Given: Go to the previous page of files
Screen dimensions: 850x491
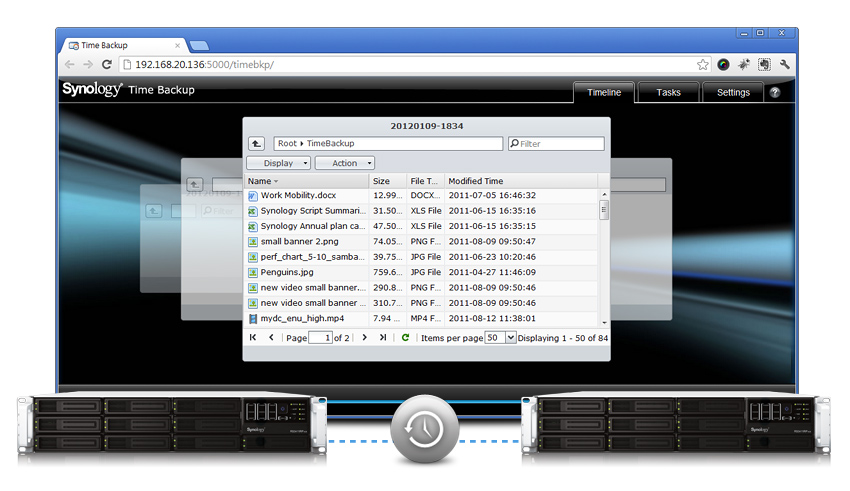Looking at the screenshot, I should [271, 338].
